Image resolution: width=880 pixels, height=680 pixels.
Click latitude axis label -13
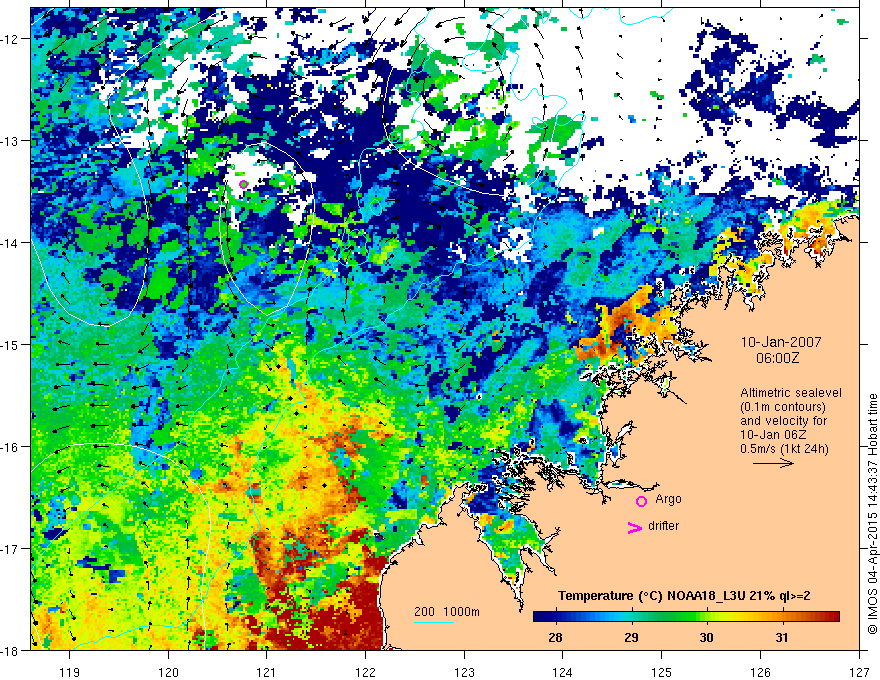click(11, 141)
